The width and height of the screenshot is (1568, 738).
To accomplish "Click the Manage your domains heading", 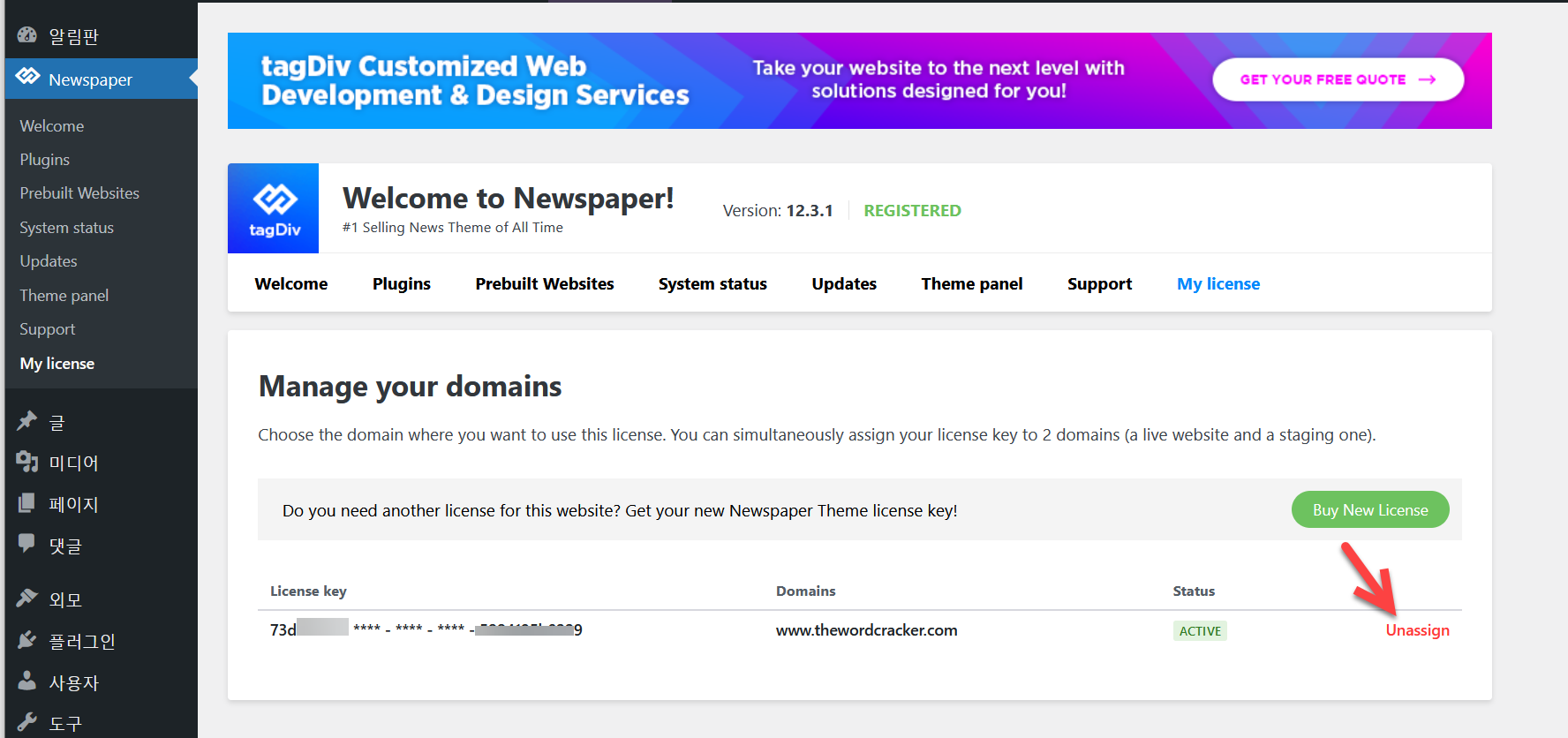I will (411, 387).
